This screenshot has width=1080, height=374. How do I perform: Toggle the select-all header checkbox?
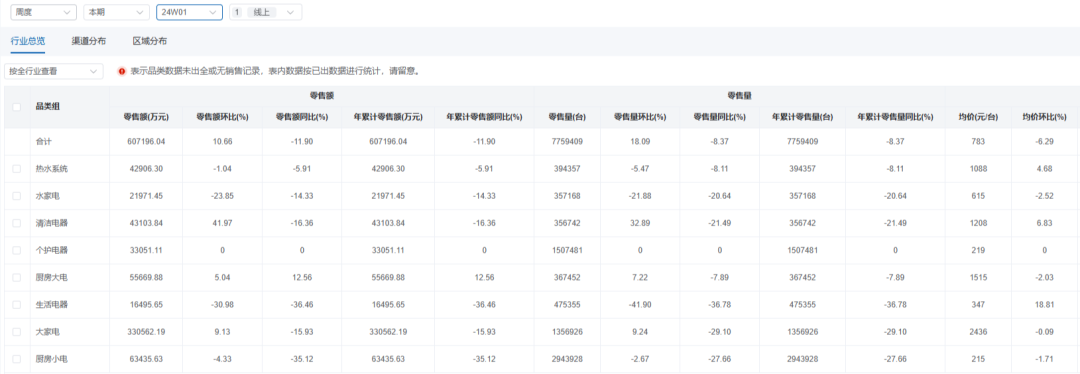(17, 107)
